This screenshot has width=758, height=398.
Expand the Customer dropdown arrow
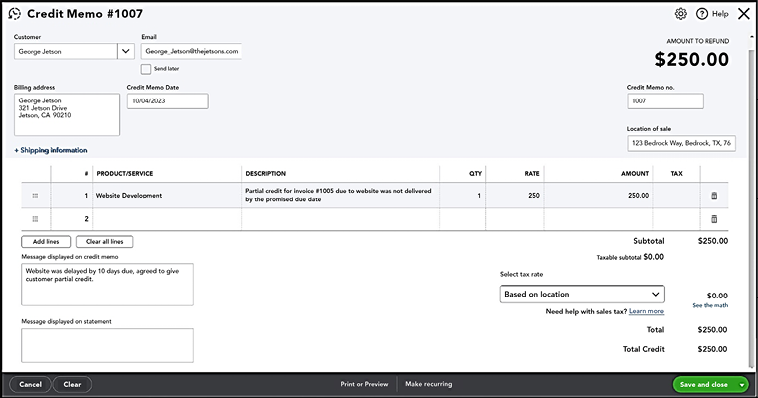point(126,51)
